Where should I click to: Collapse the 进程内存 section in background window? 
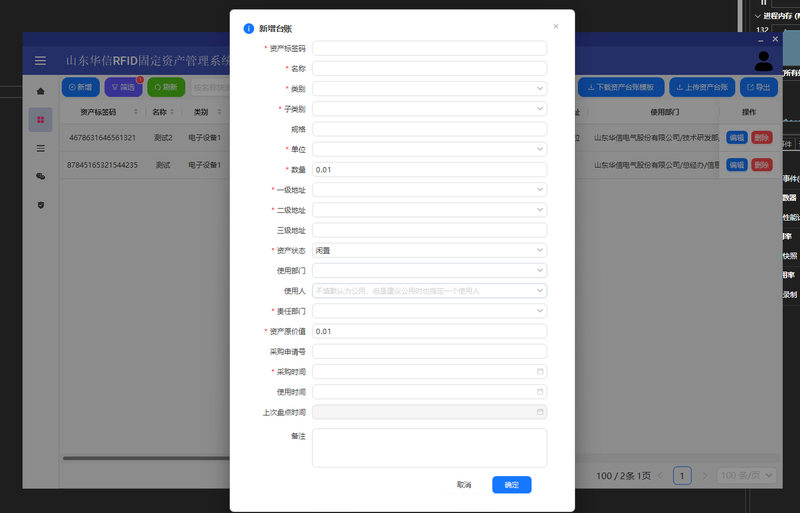(758, 16)
